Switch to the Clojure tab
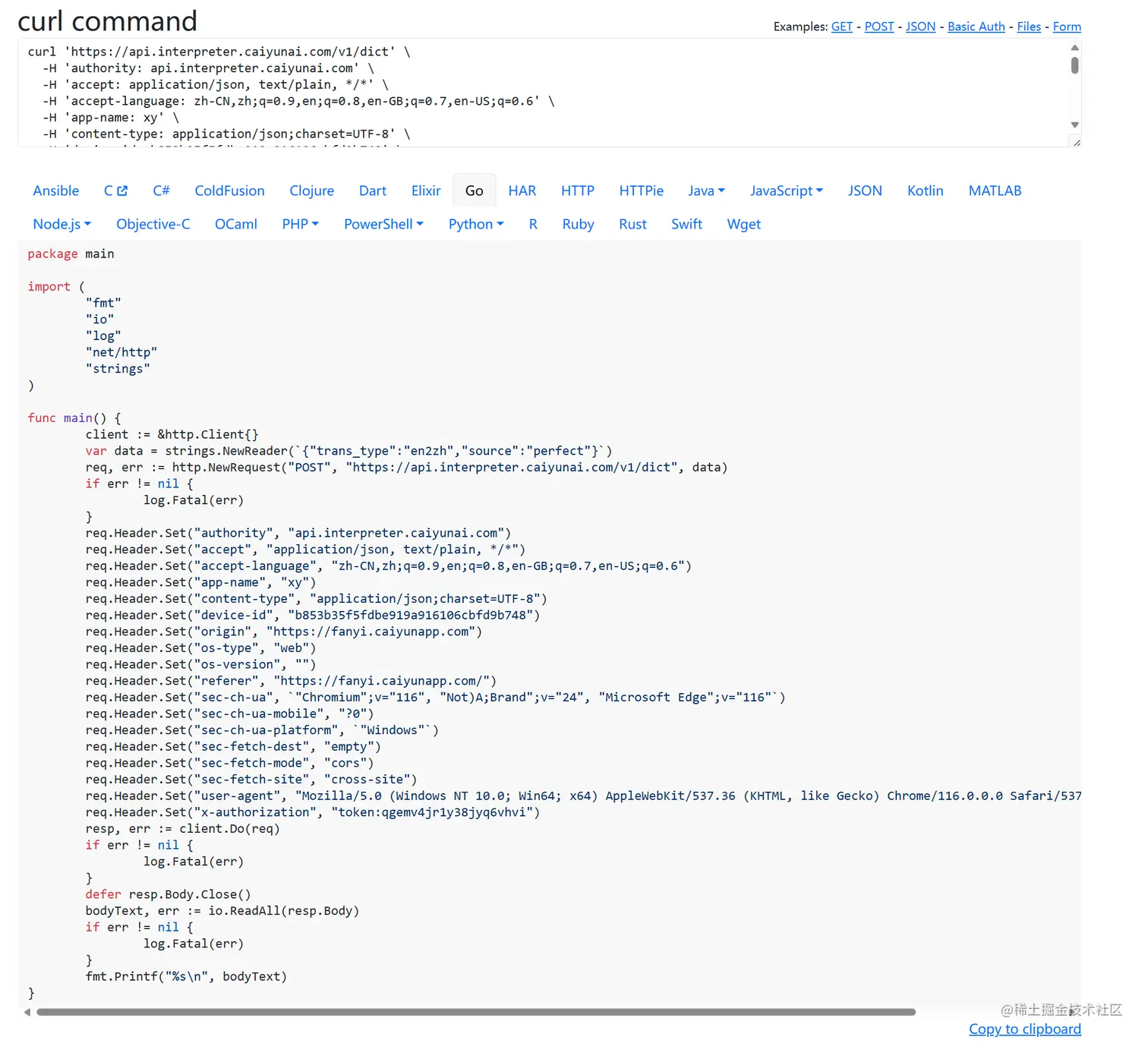 (311, 191)
